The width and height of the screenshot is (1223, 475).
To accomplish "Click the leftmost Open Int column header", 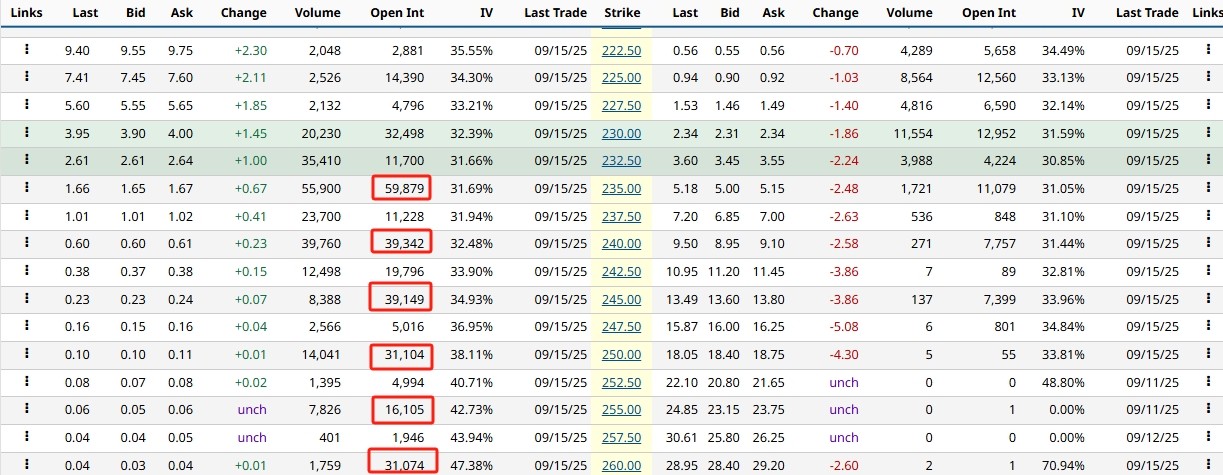I will [402, 13].
